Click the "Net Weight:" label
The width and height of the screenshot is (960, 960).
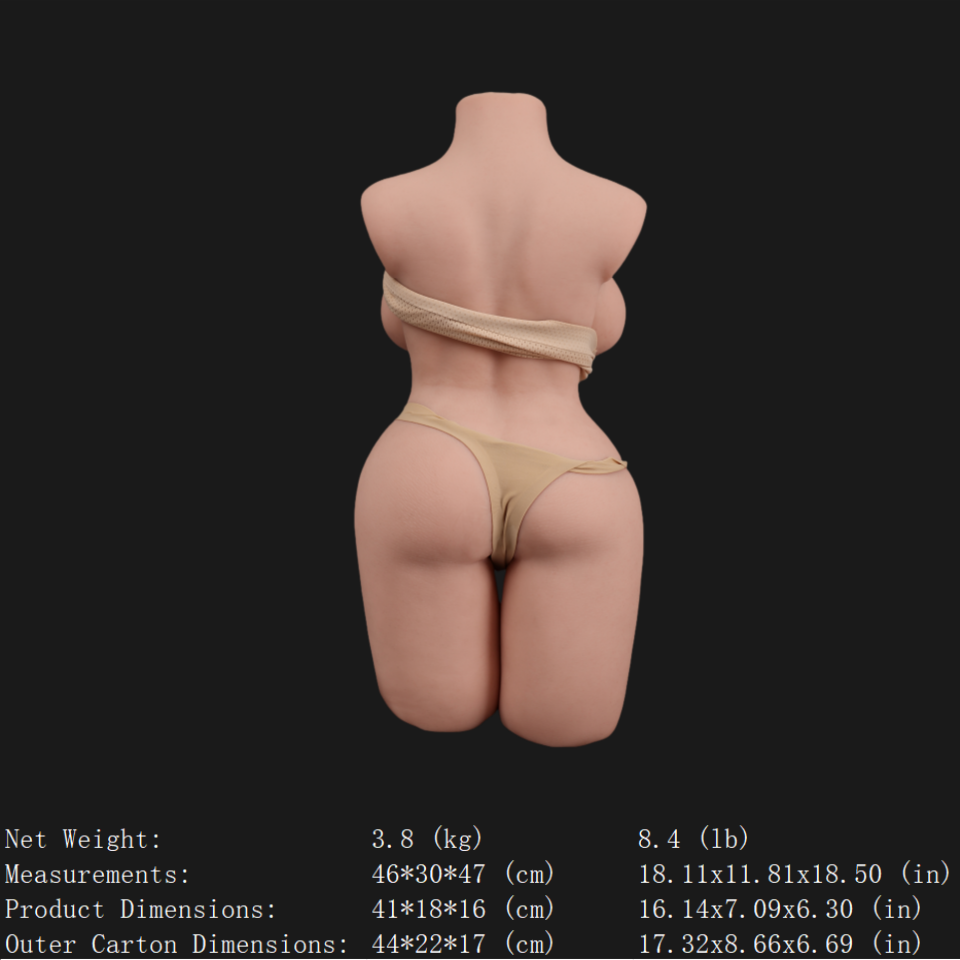83,839
